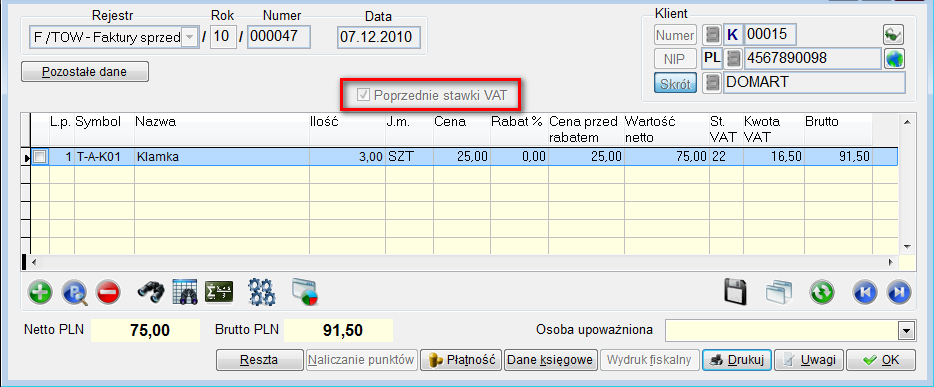Click the Rabat % column header
Screen dimensions: 934x387
click(519, 129)
